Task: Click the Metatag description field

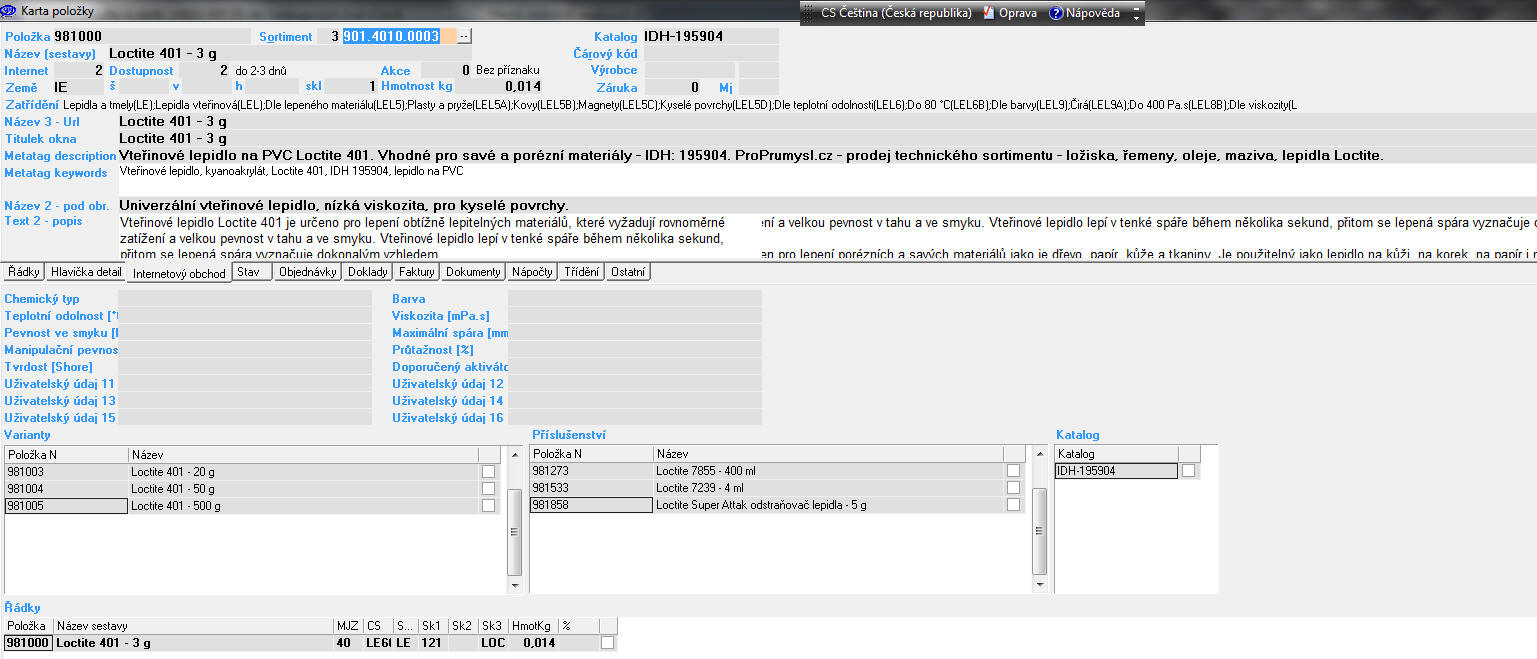Action: (827, 156)
